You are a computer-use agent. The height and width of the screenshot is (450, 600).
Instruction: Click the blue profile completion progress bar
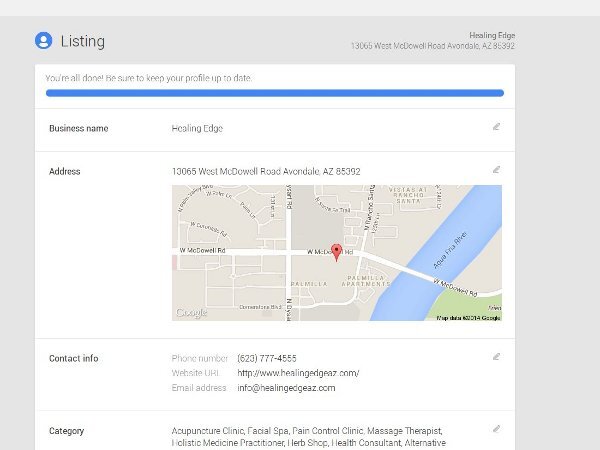click(x=275, y=93)
